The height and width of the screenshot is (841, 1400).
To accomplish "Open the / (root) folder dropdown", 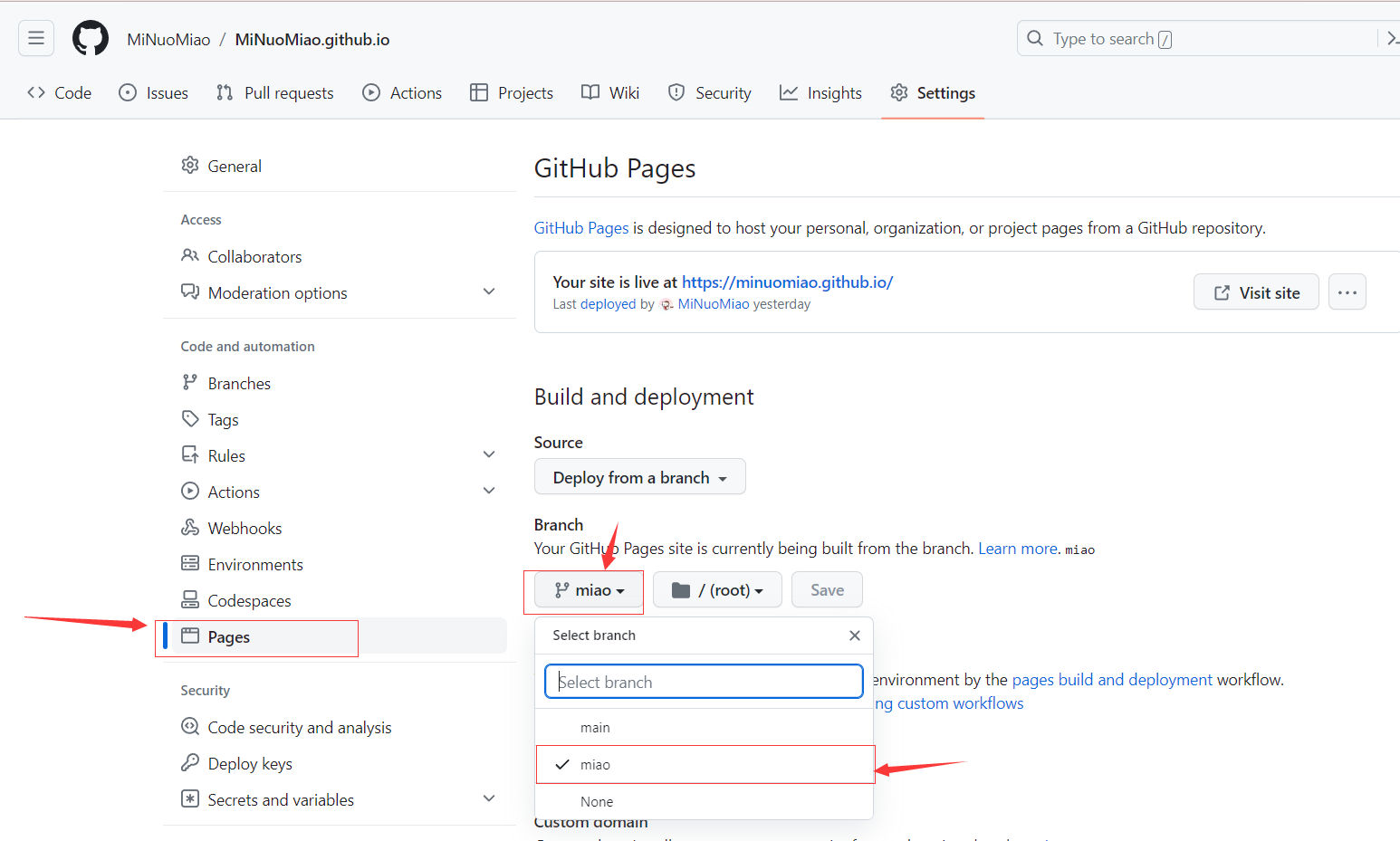I will (717, 590).
